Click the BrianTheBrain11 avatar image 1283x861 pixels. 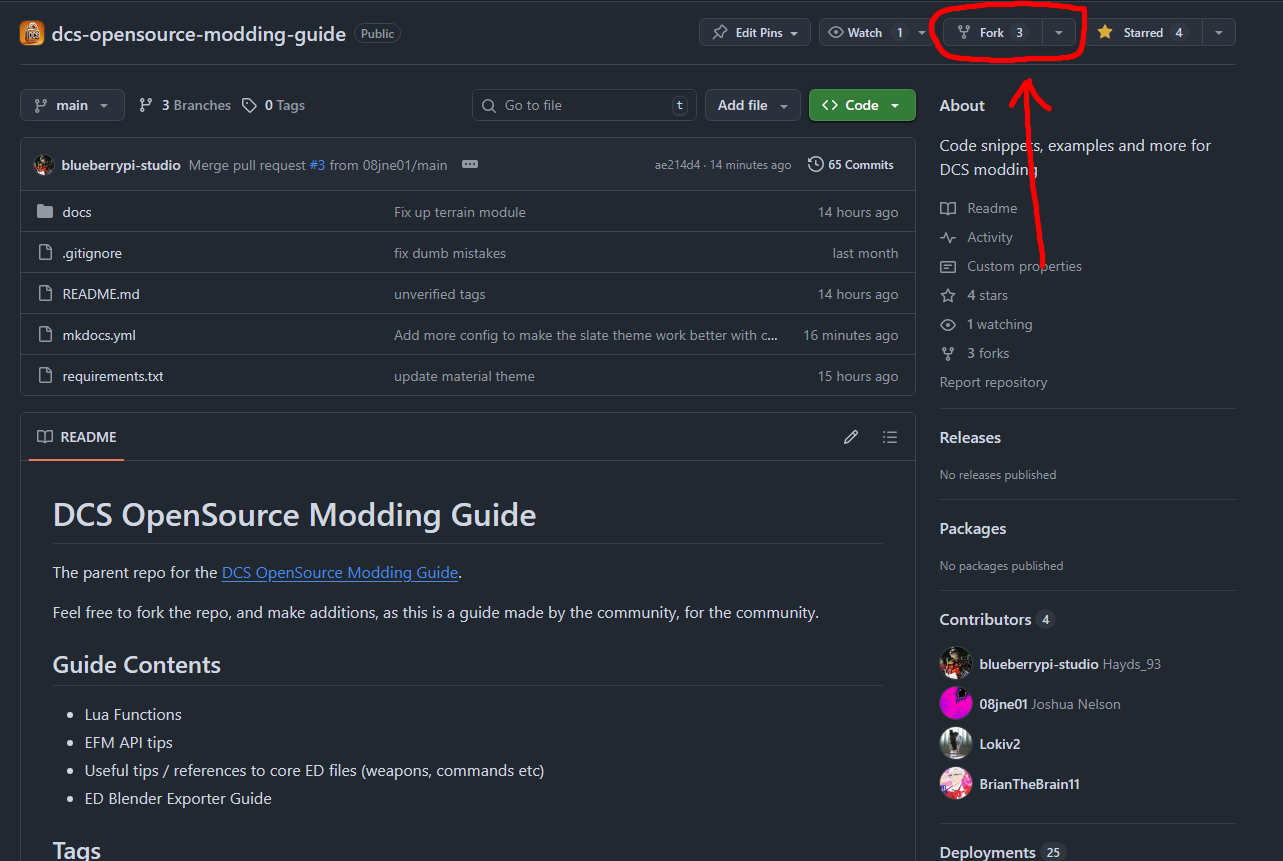coord(956,783)
